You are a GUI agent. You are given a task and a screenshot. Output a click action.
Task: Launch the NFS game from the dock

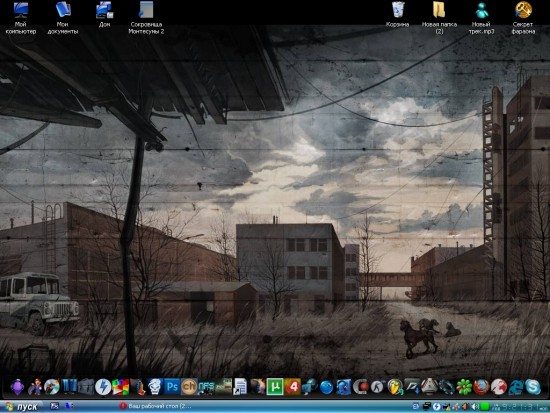point(206,387)
